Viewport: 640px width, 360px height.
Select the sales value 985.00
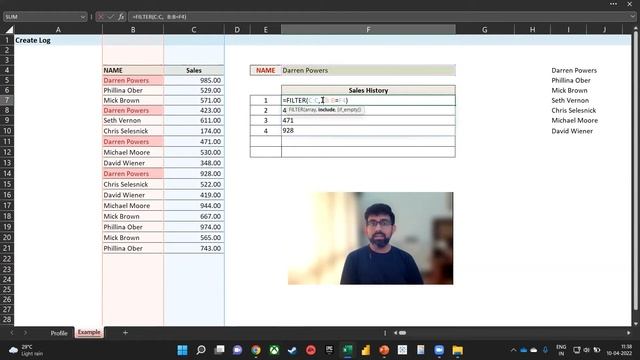[193, 80]
